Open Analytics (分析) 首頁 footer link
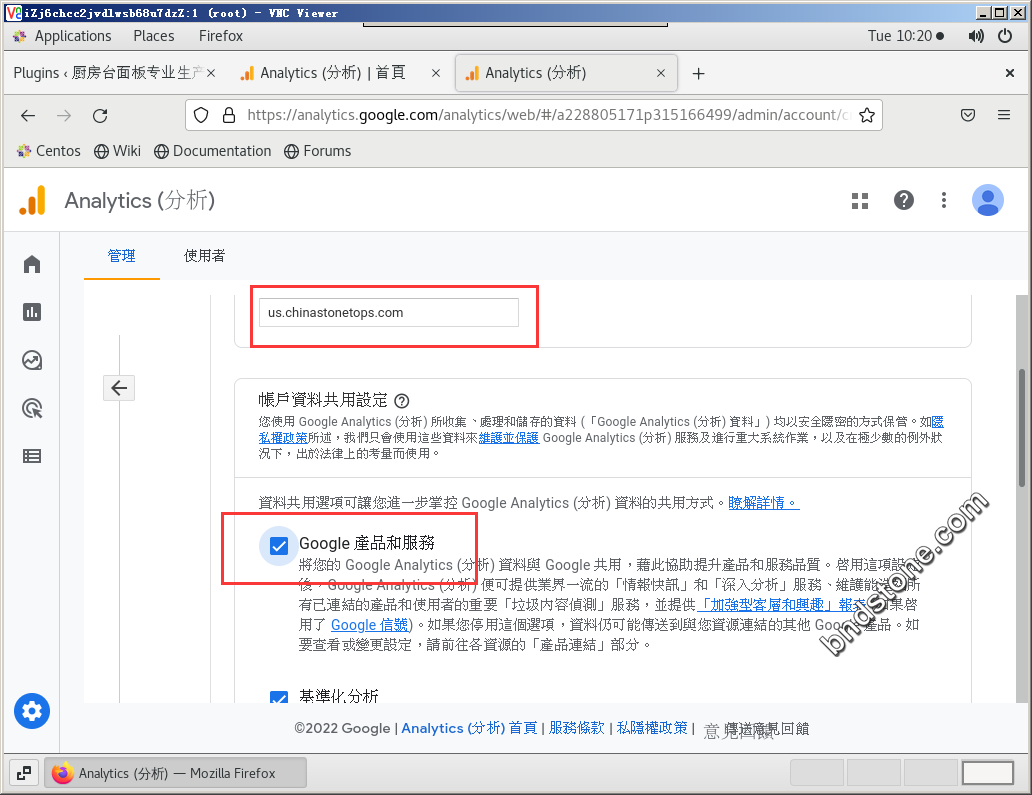 [x=469, y=728]
